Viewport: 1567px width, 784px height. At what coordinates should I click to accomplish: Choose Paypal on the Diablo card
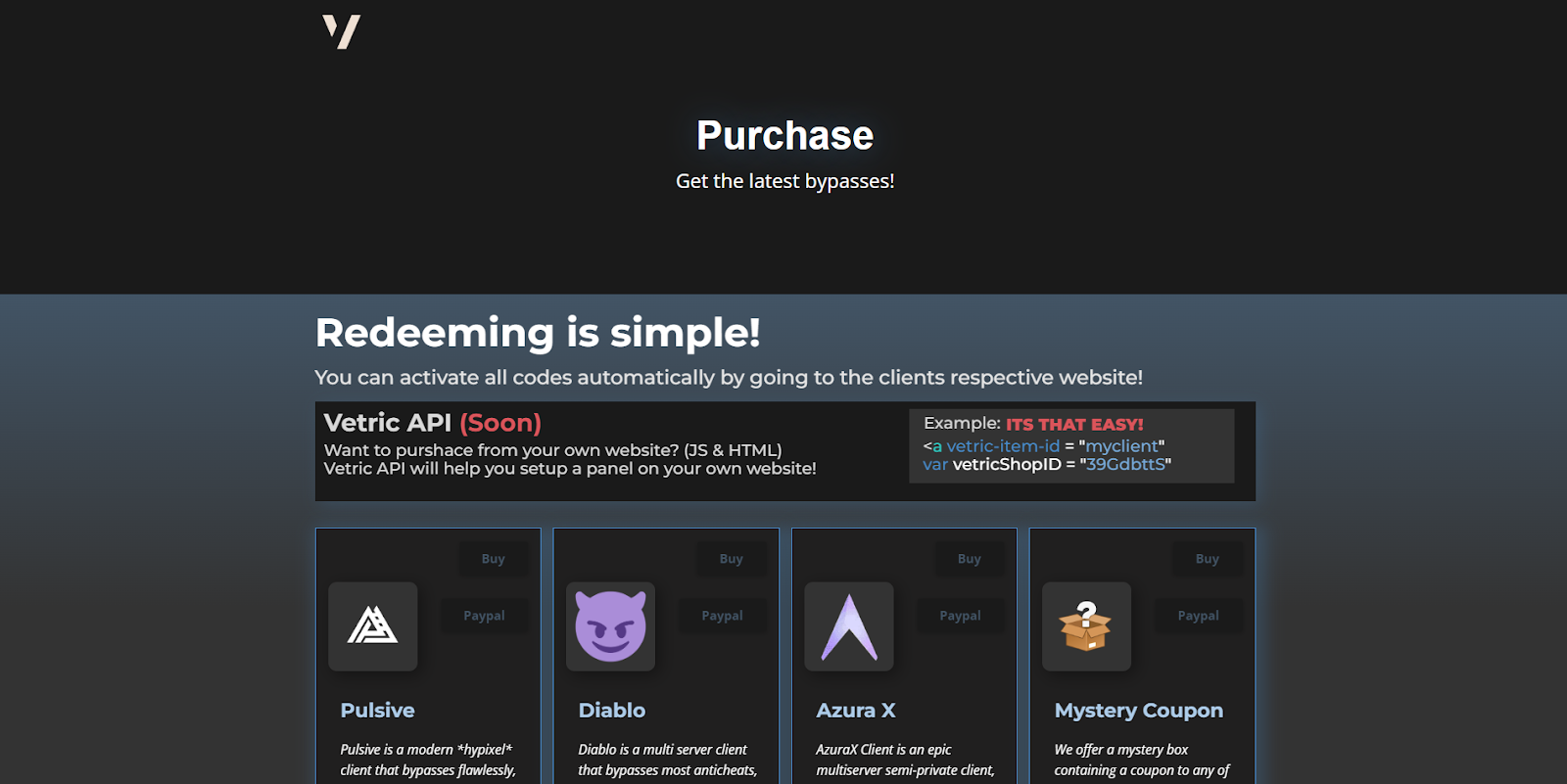tap(723, 616)
